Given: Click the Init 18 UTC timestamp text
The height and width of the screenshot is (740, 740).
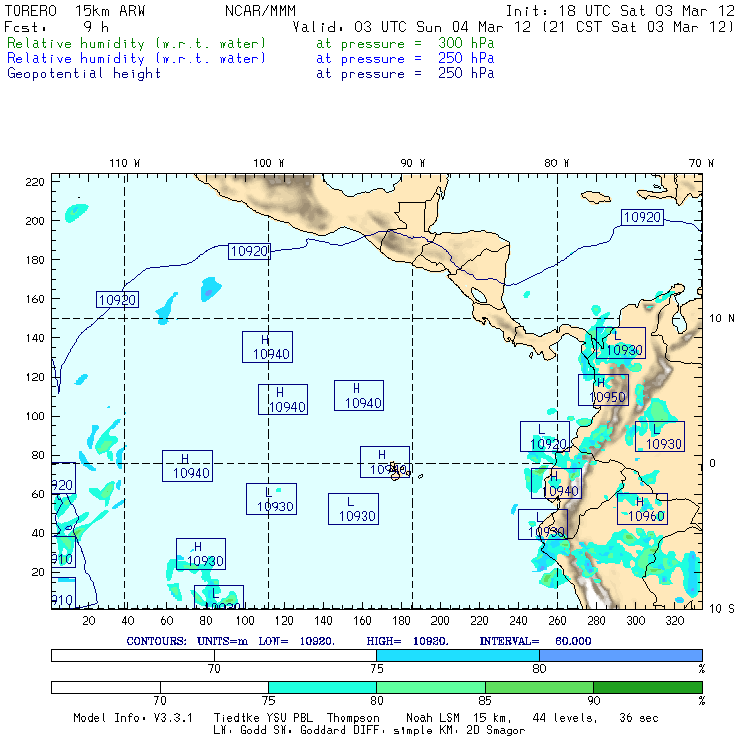Looking at the screenshot, I should (620, 11).
